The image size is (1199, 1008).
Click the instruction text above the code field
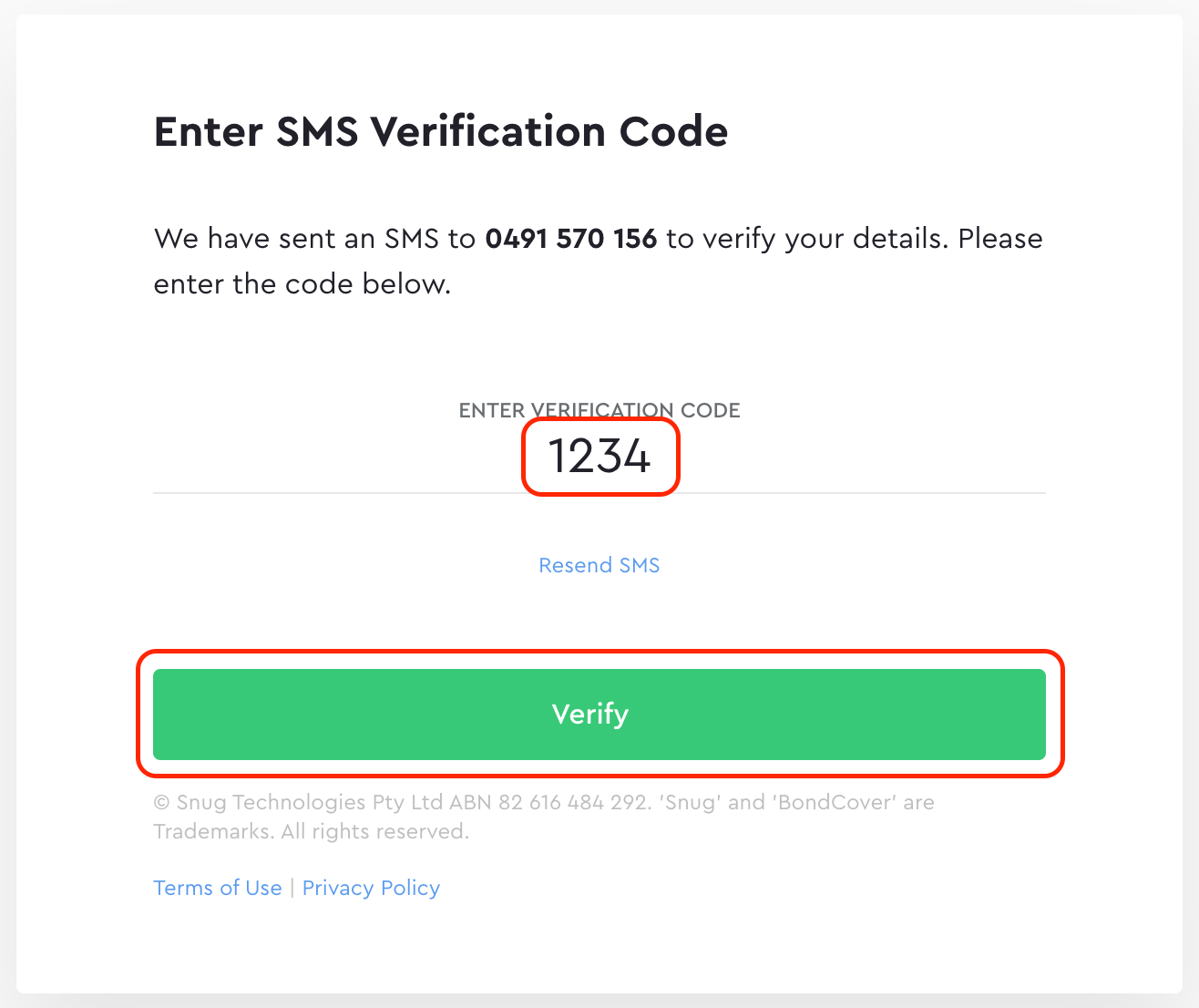coord(598,261)
